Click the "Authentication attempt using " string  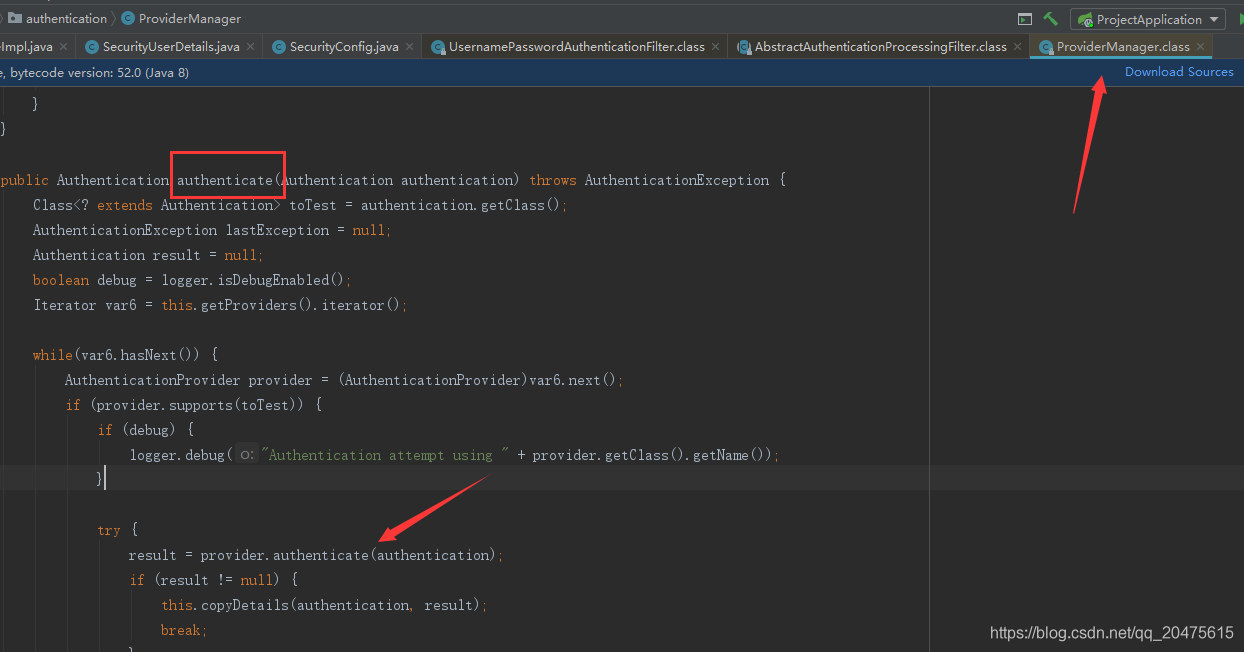(385, 455)
